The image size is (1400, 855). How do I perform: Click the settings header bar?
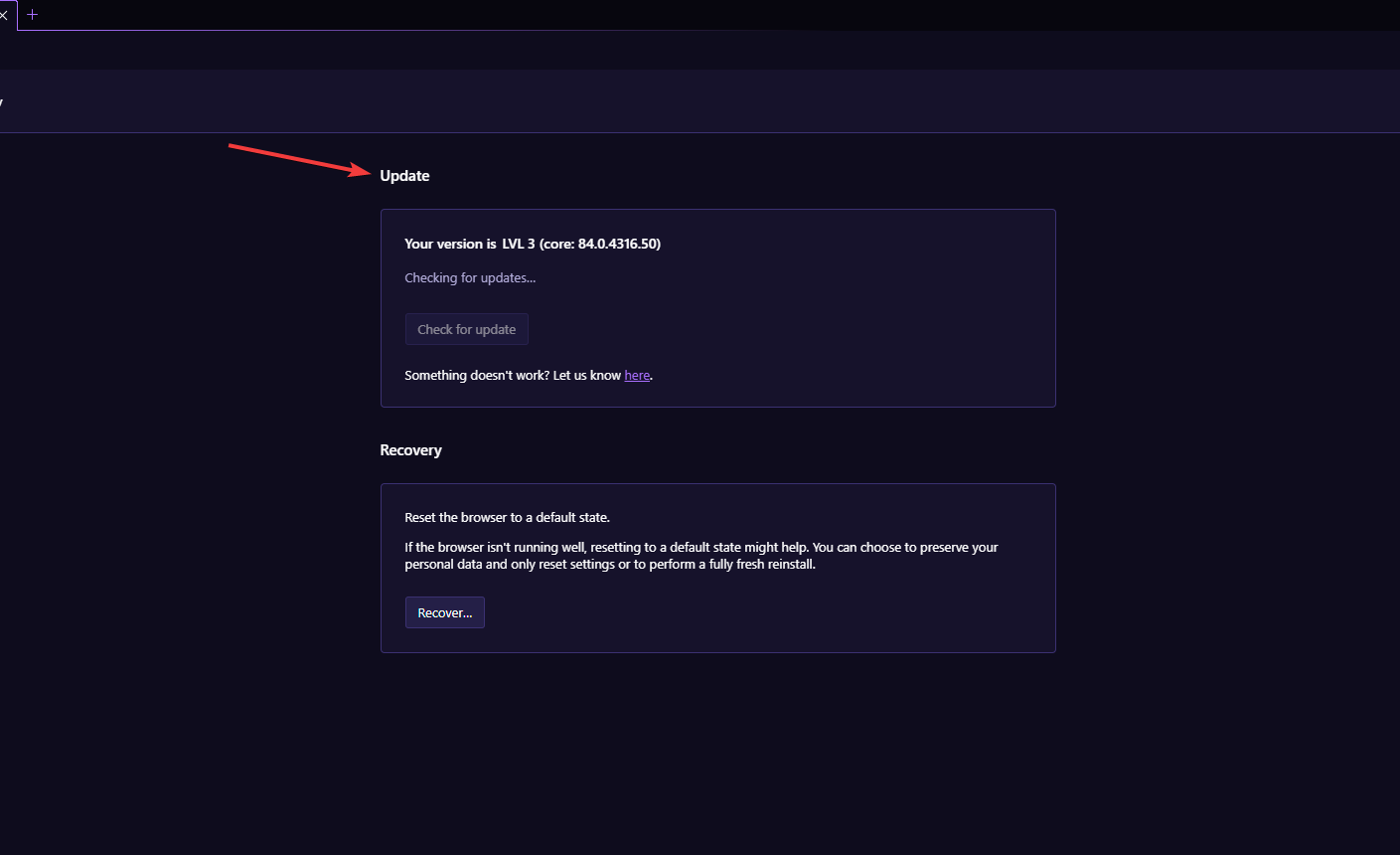(700, 101)
